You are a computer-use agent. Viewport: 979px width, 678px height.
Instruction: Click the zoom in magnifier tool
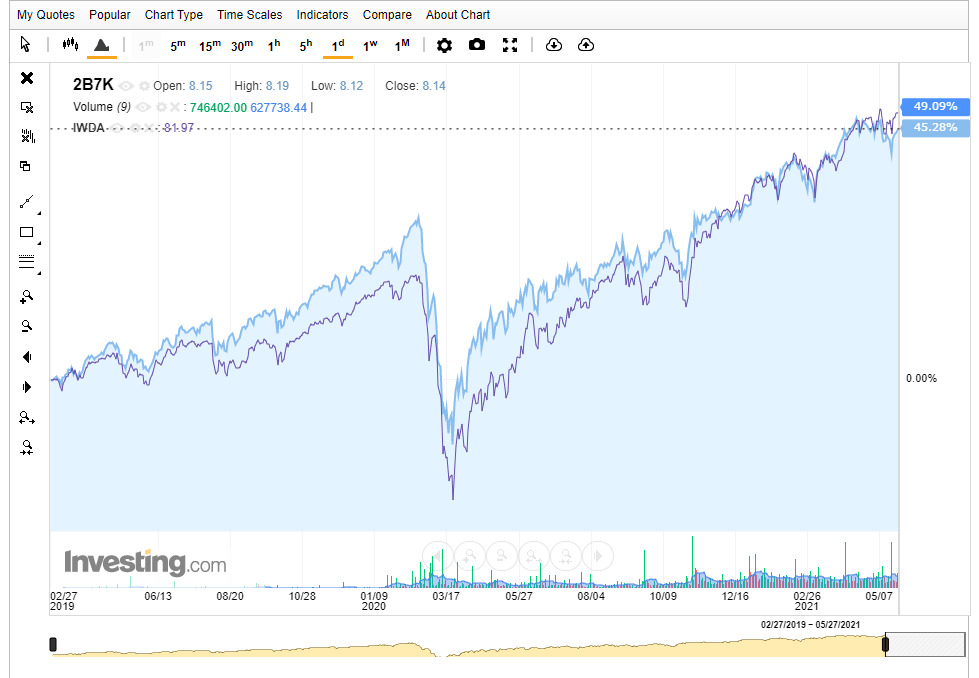point(27,296)
